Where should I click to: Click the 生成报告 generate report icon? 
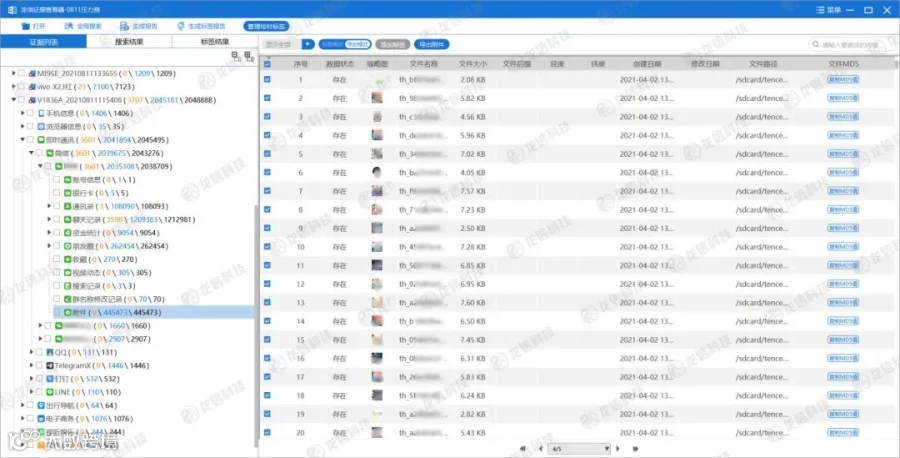click(x=124, y=26)
